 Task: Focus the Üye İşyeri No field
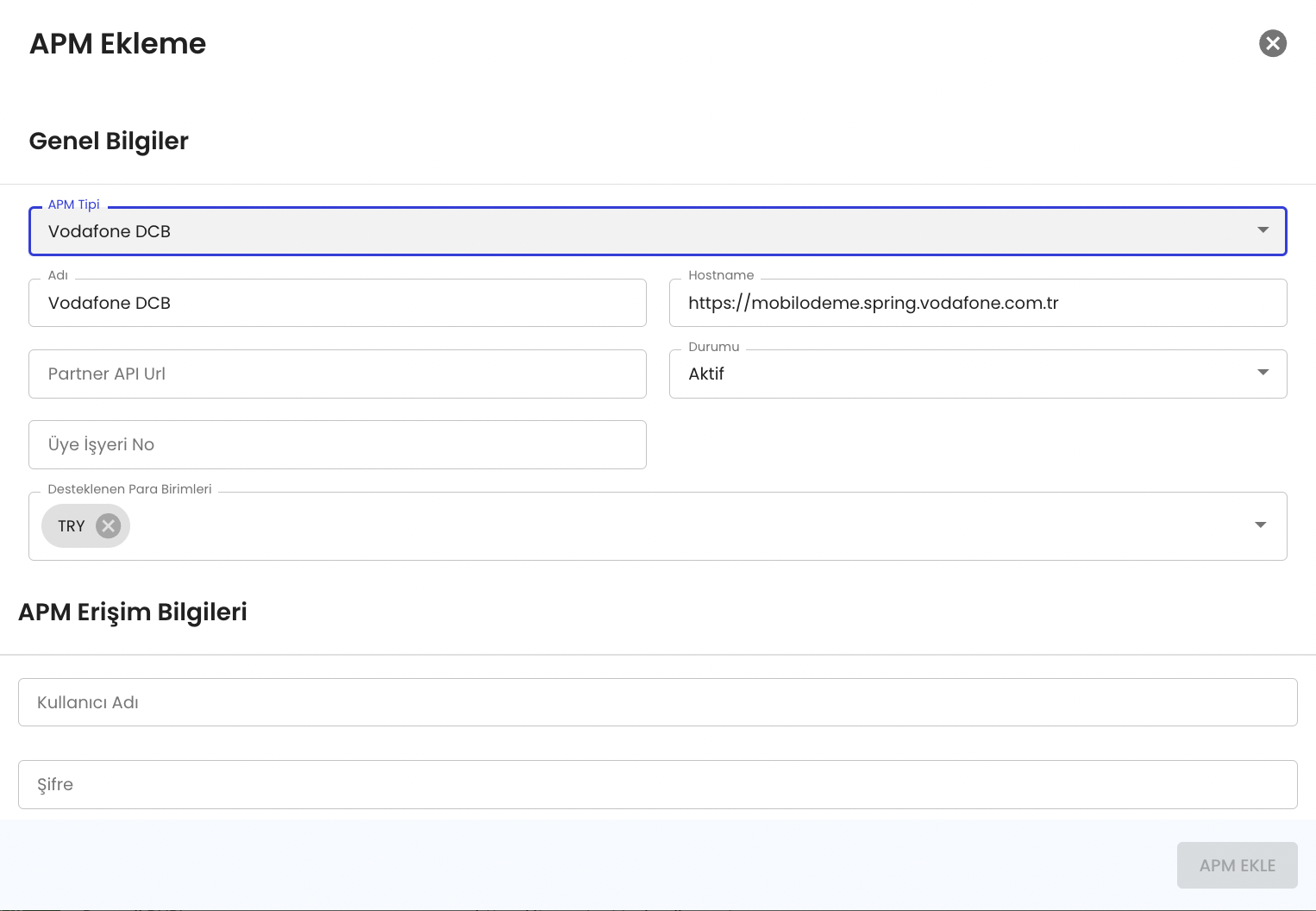[337, 444]
